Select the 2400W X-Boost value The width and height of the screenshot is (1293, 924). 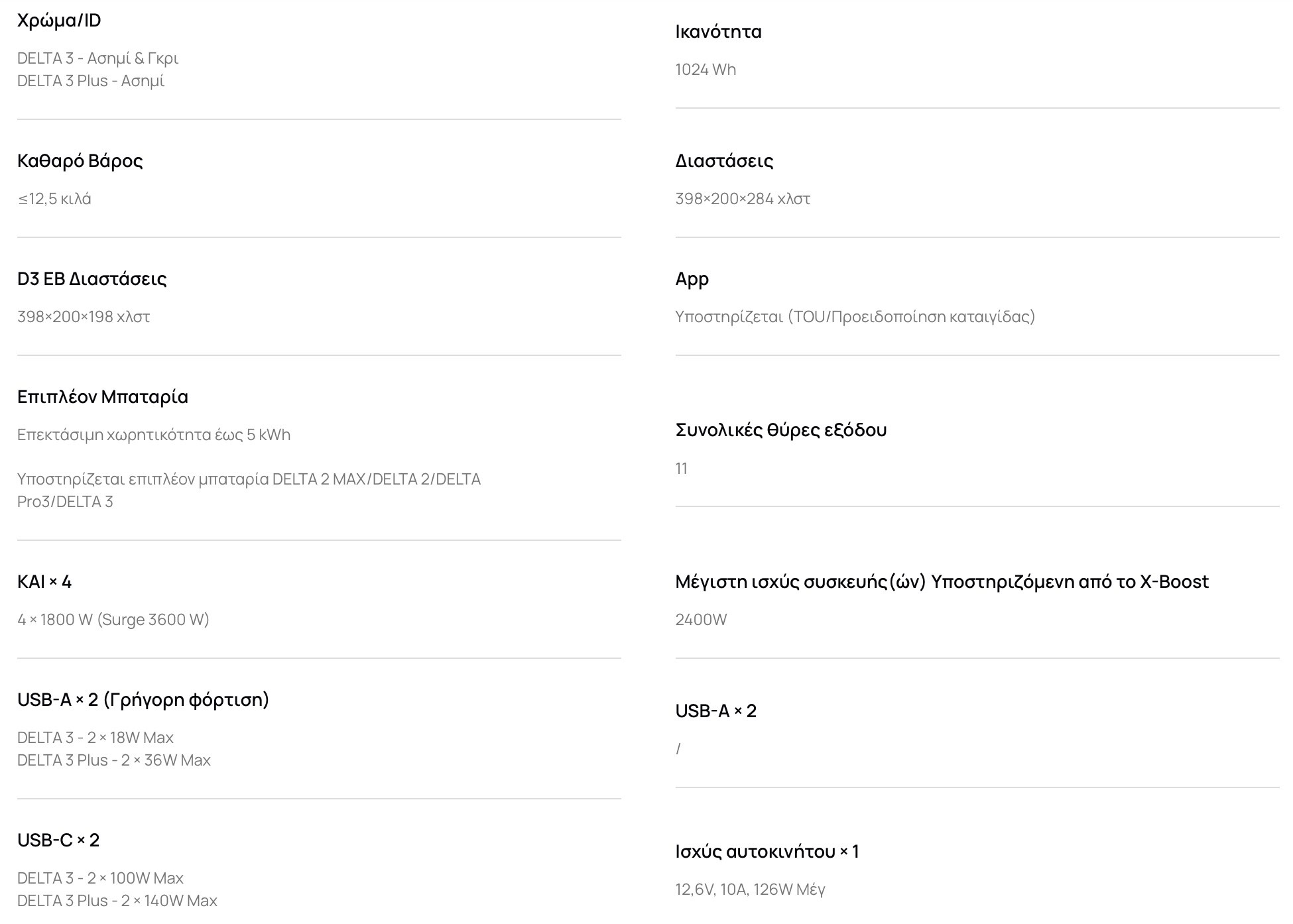701,620
